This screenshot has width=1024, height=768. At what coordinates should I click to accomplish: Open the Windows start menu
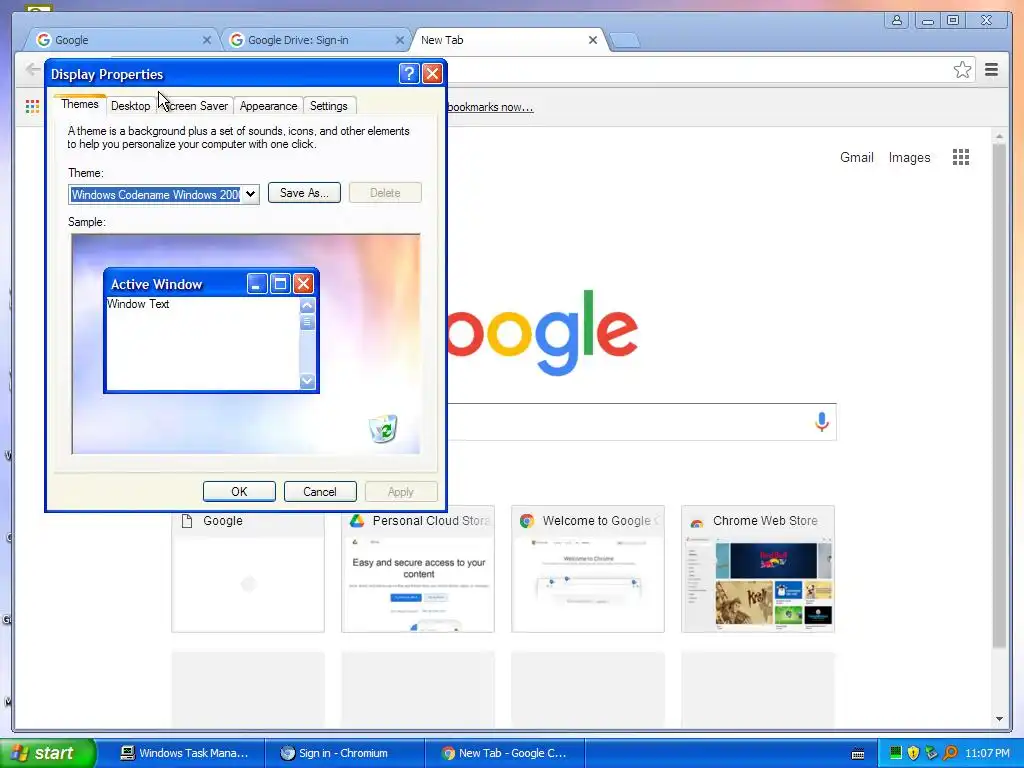tap(48, 753)
